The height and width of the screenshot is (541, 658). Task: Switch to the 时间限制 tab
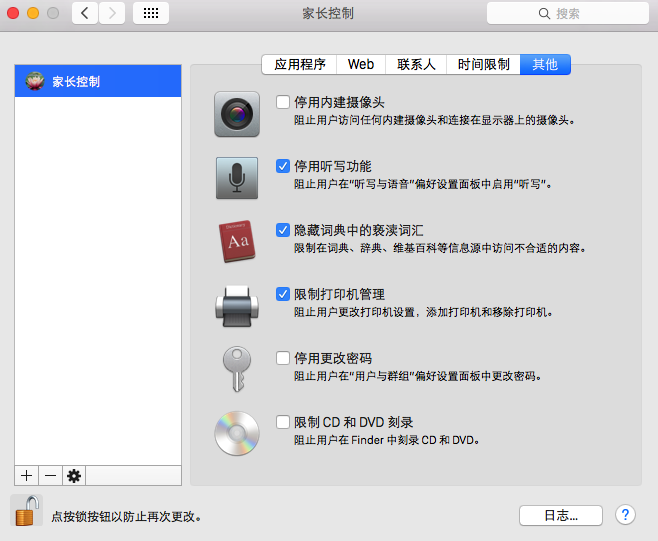click(x=483, y=64)
